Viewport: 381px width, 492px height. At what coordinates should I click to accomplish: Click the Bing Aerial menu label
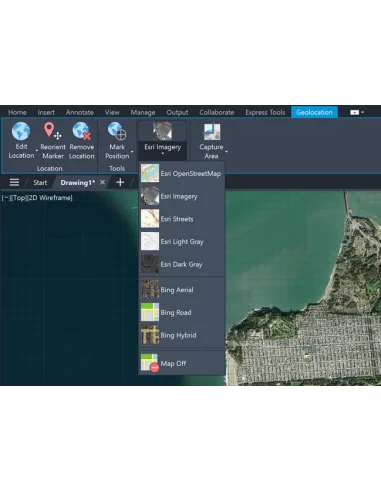177,290
